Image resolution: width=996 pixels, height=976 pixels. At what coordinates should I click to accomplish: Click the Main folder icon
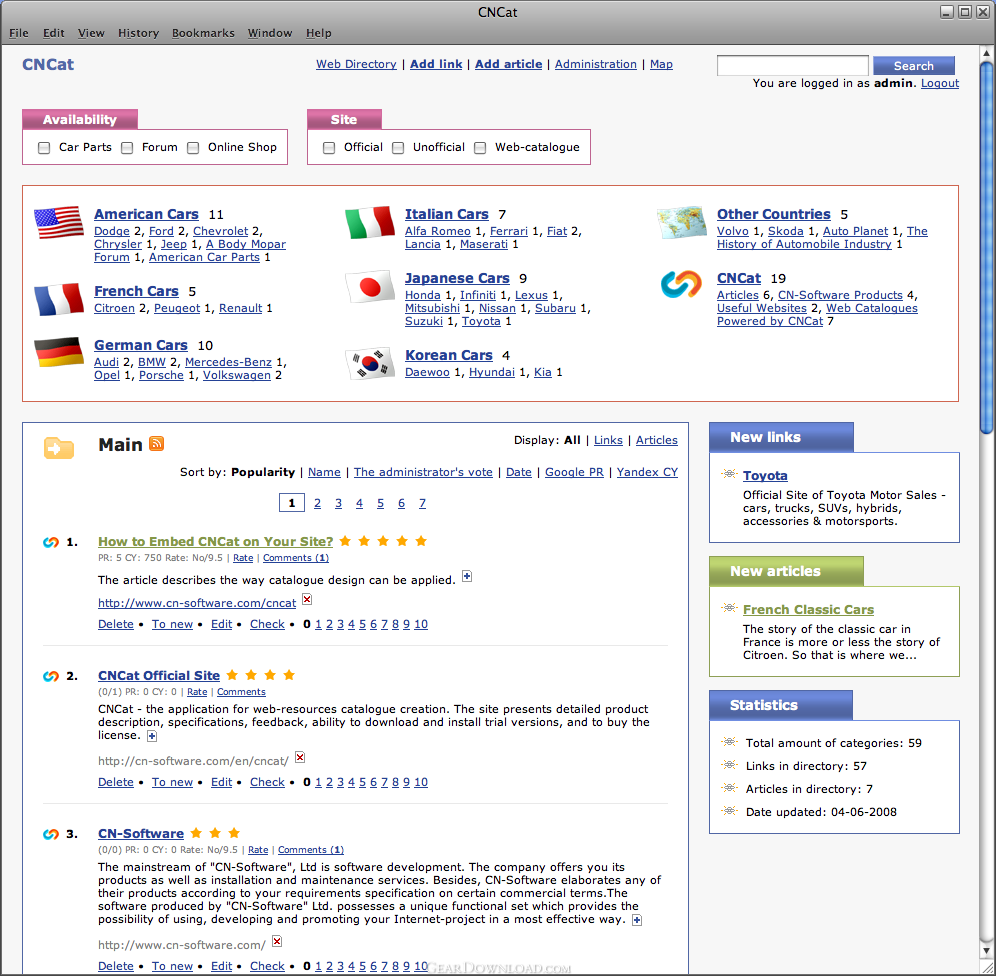pos(58,448)
